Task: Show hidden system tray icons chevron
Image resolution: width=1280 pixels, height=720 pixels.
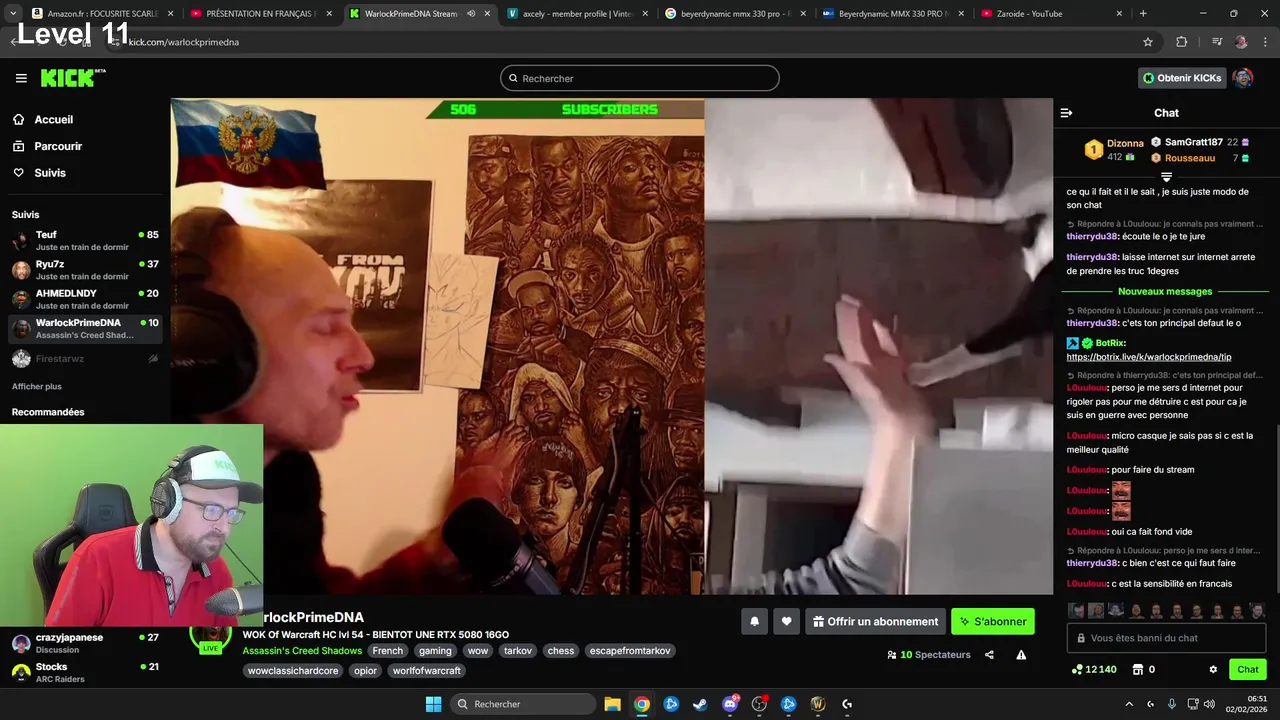Action: pyautogui.click(x=1129, y=704)
